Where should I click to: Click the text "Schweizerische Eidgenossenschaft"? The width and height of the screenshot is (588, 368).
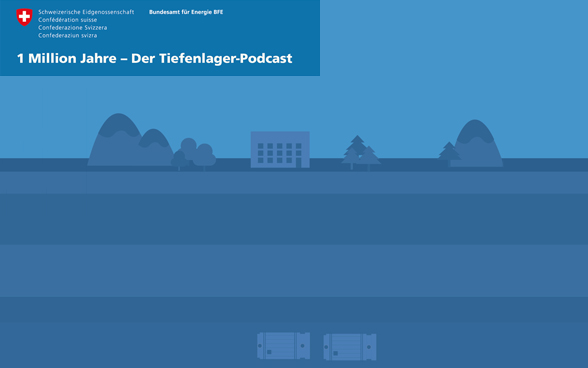[x=86, y=12]
